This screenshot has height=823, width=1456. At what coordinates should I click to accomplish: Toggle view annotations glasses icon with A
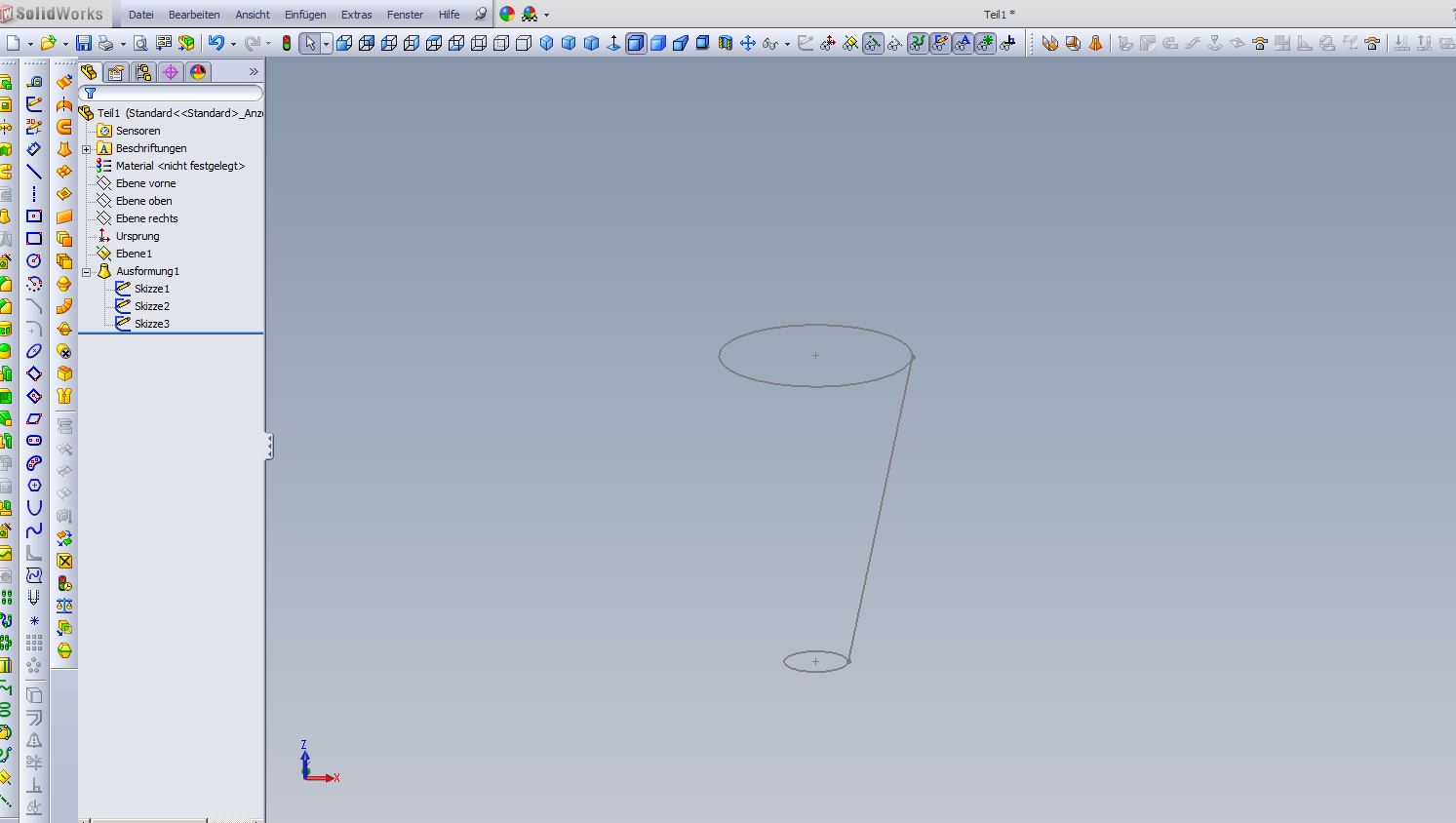[963, 43]
